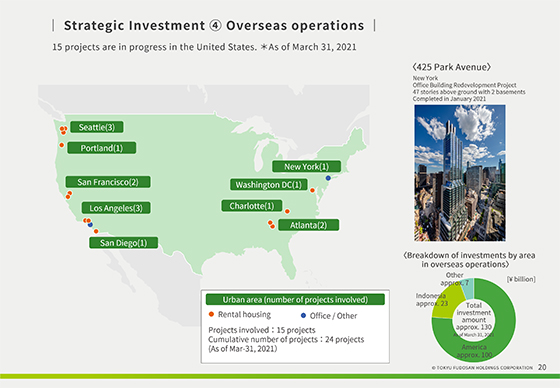Select the San Francisco(2) label
This screenshot has width=560, height=388.
[108, 182]
